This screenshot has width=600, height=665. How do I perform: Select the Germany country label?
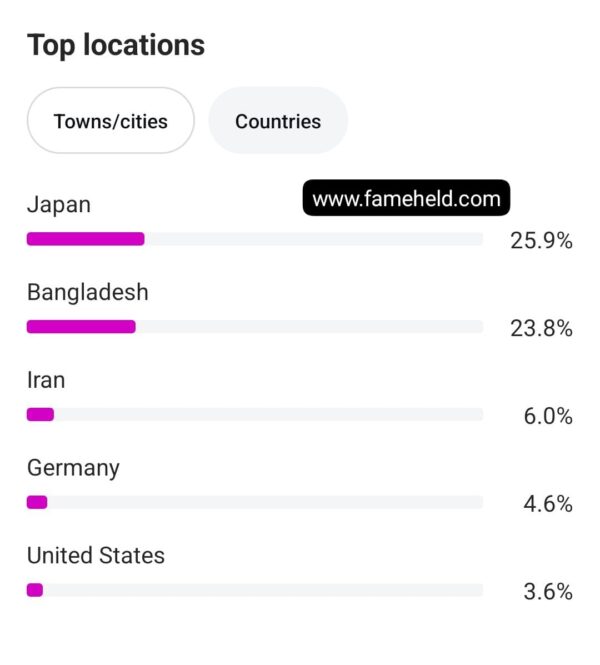73,469
